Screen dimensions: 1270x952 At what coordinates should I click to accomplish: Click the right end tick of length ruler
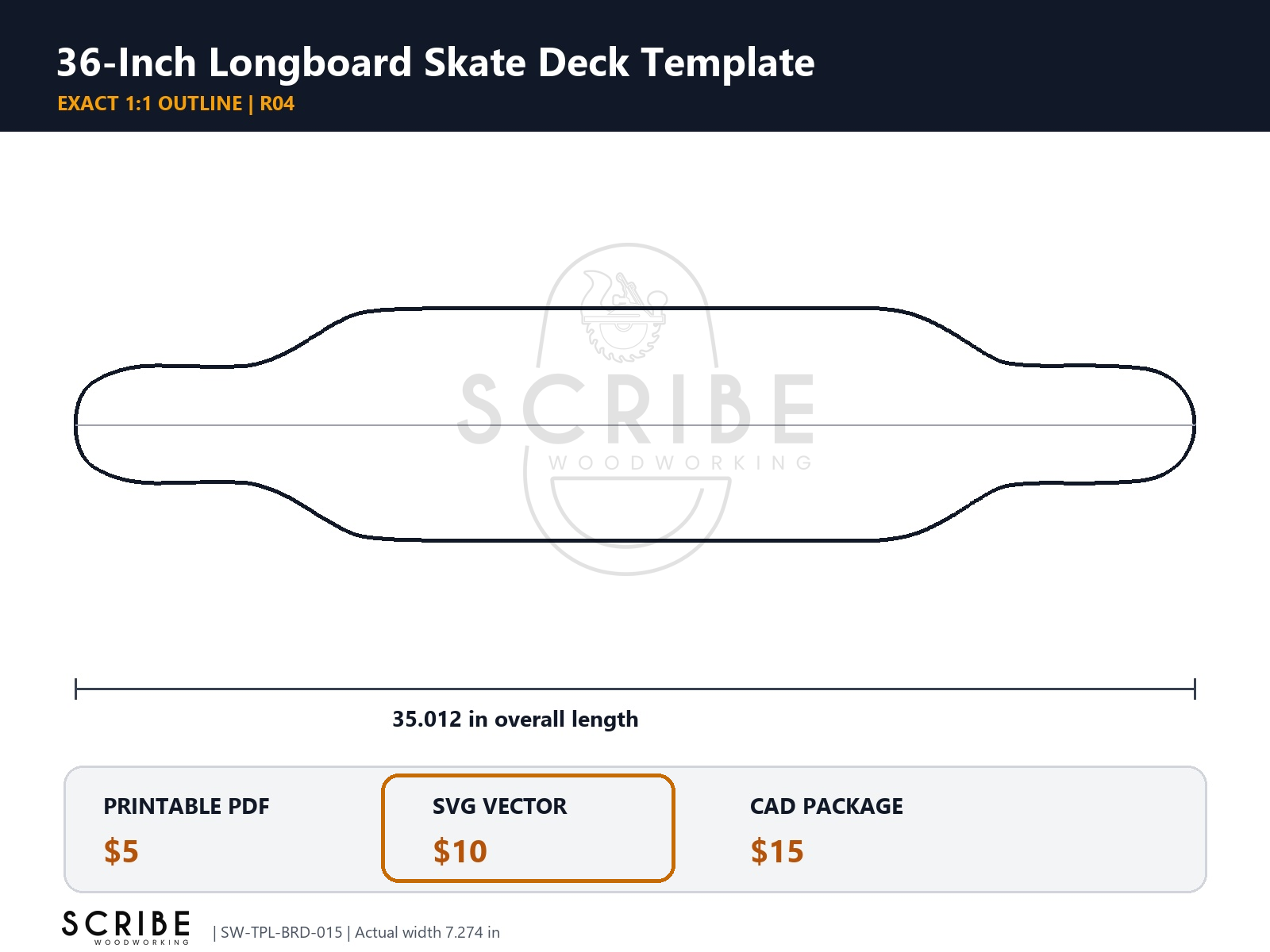tap(1195, 689)
